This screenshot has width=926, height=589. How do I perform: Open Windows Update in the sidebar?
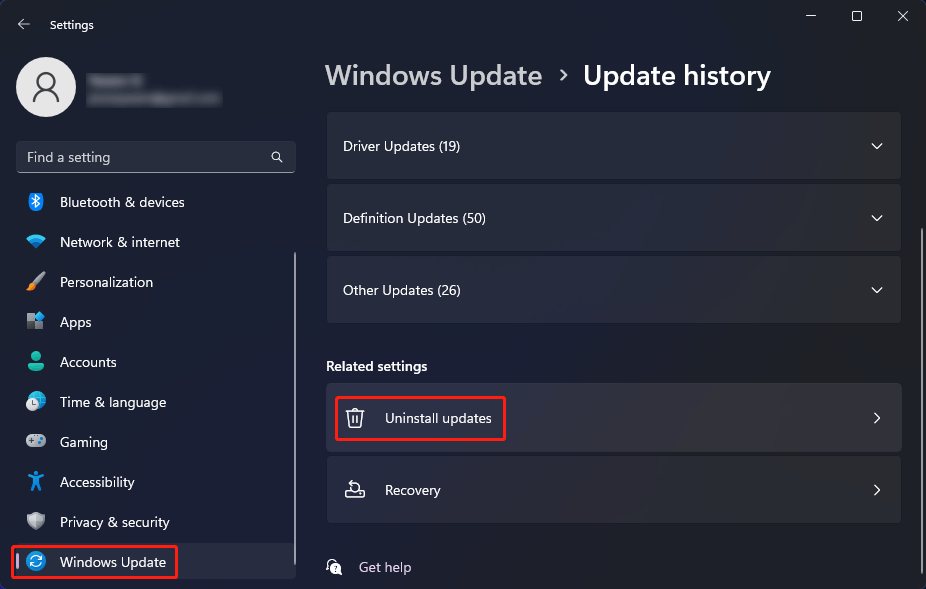tap(112, 562)
